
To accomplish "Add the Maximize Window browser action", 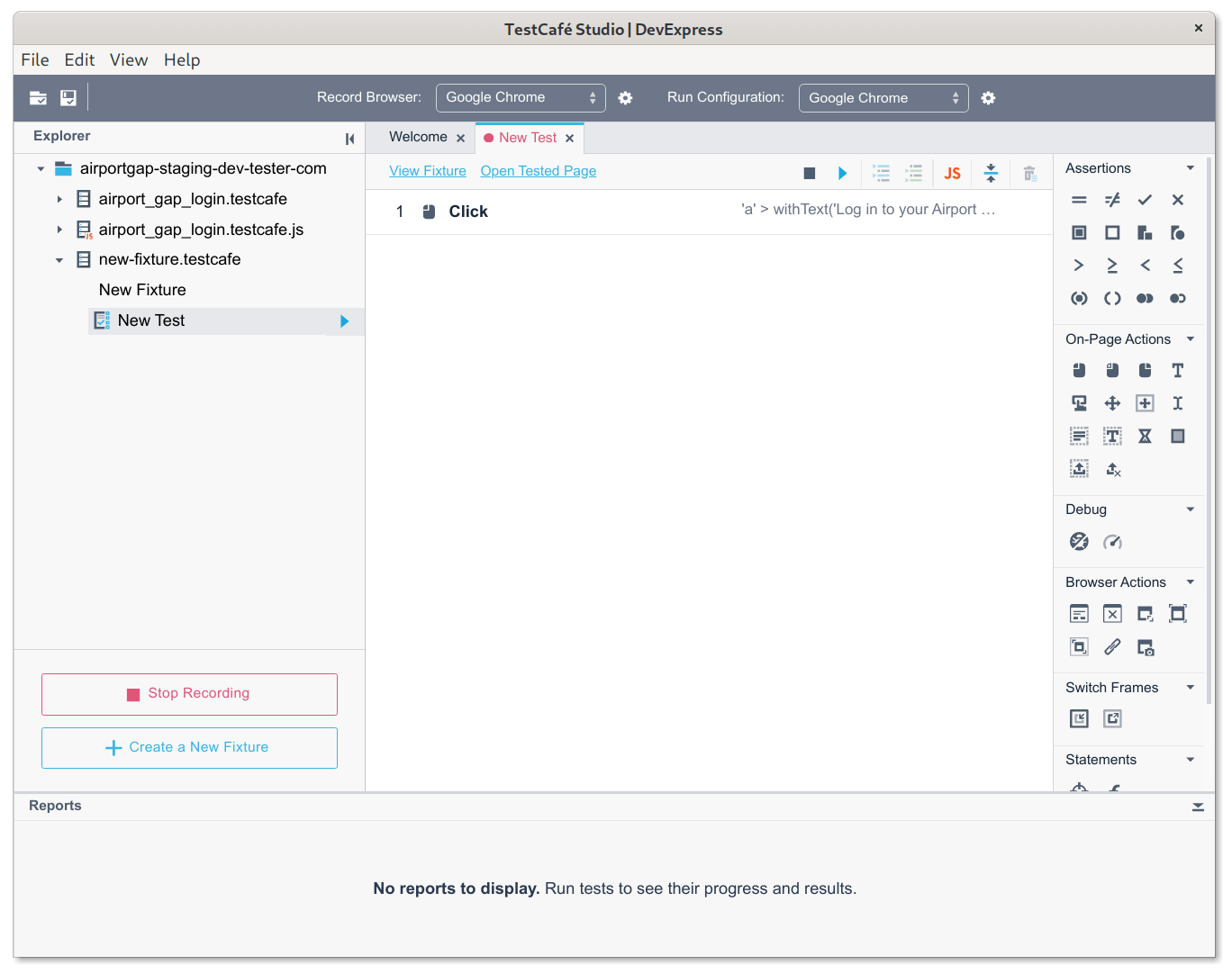I will 1177,614.
